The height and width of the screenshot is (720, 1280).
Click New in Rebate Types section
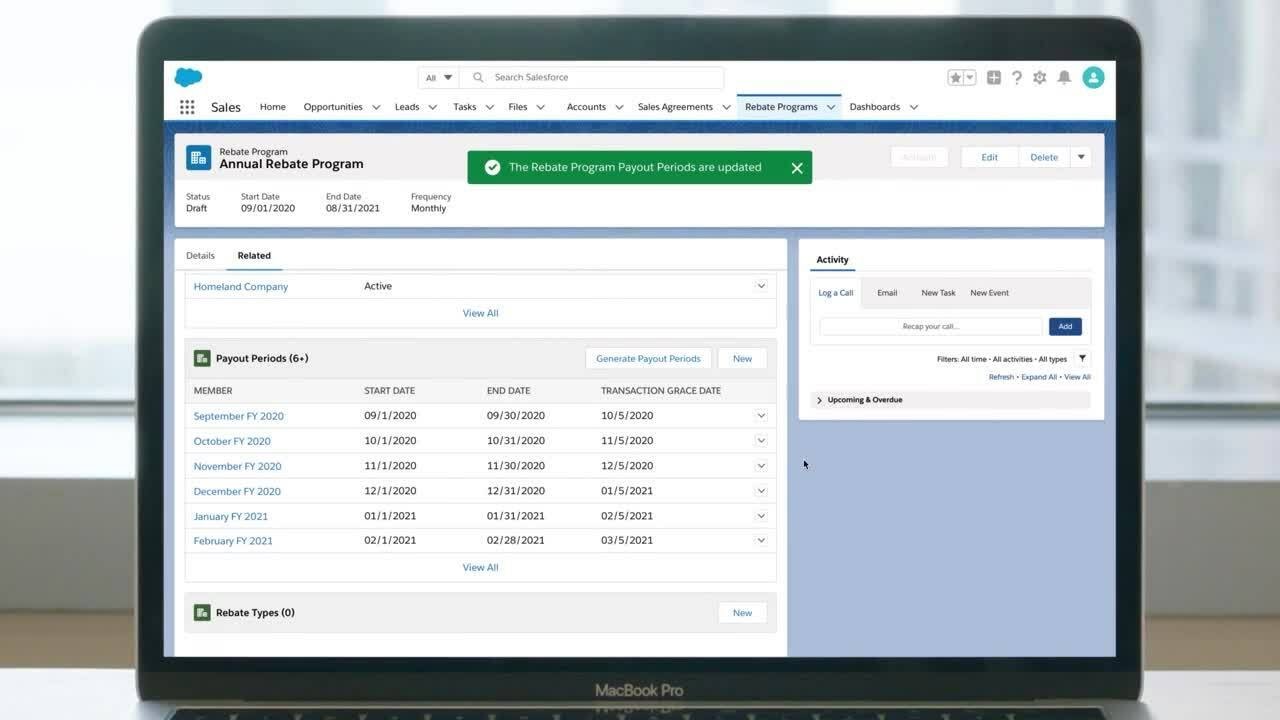(x=742, y=613)
